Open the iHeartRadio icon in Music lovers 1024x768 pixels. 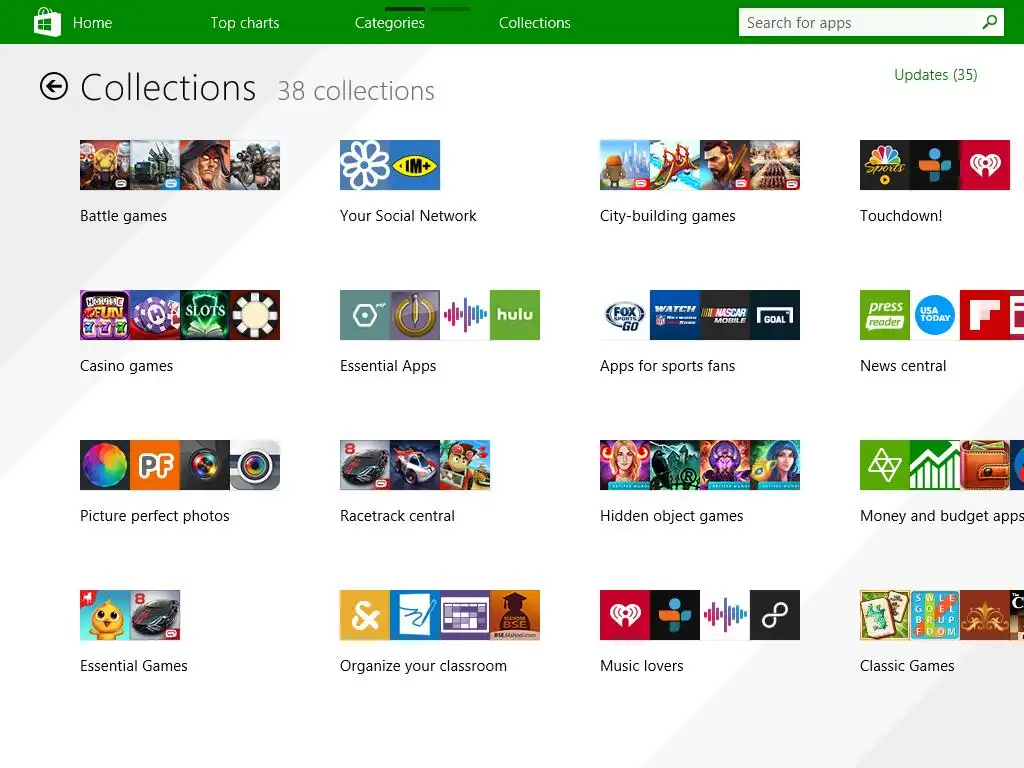[625, 615]
